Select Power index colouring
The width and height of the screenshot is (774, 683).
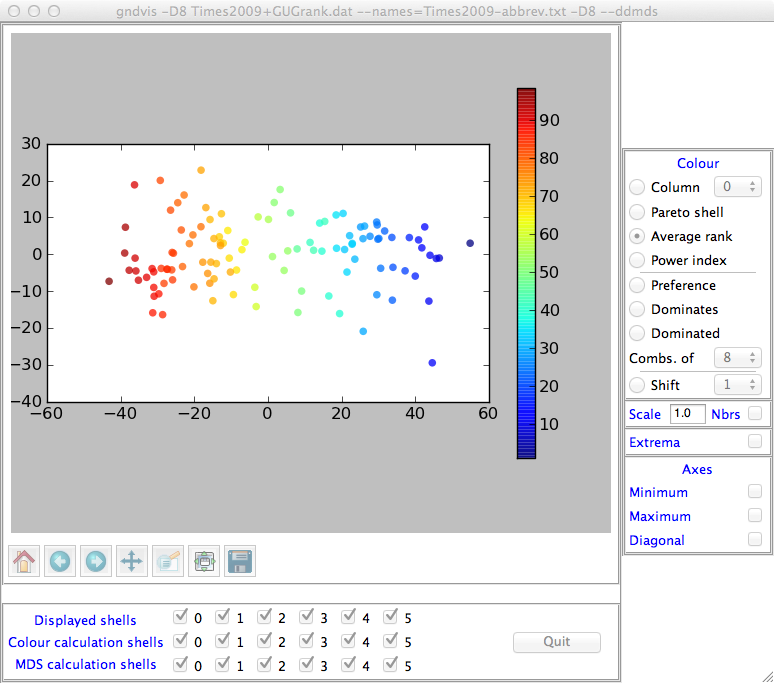637,260
